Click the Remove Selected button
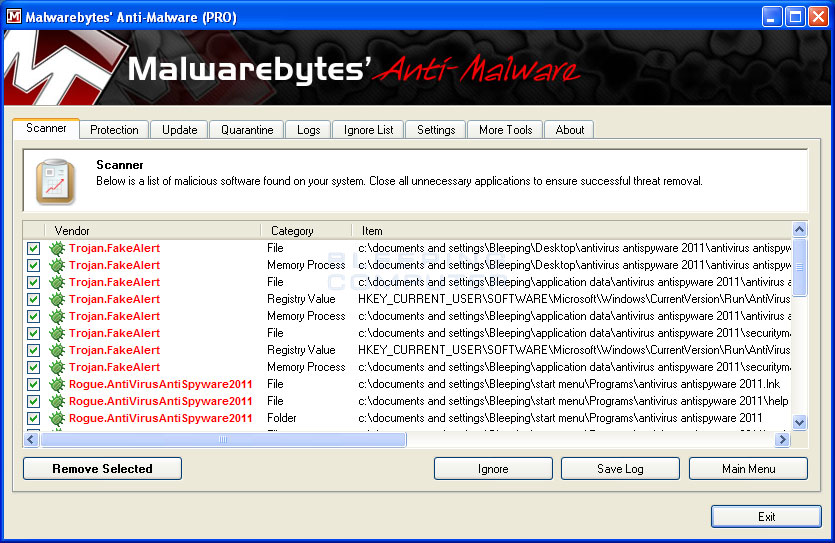Image resolution: width=835 pixels, height=543 pixels. coord(102,468)
